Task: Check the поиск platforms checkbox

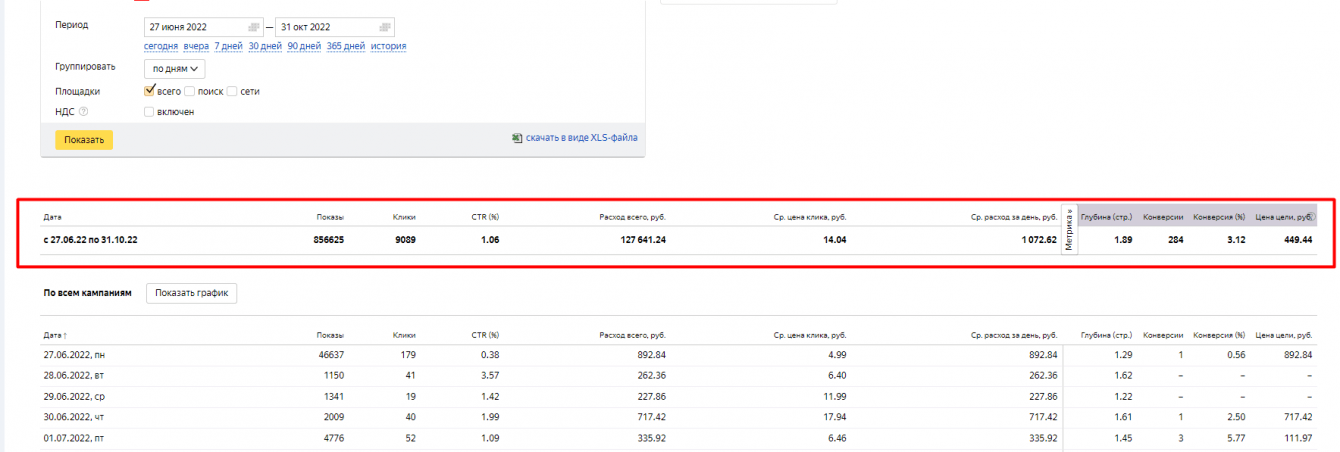Action: pyautogui.click(x=190, y=91)
